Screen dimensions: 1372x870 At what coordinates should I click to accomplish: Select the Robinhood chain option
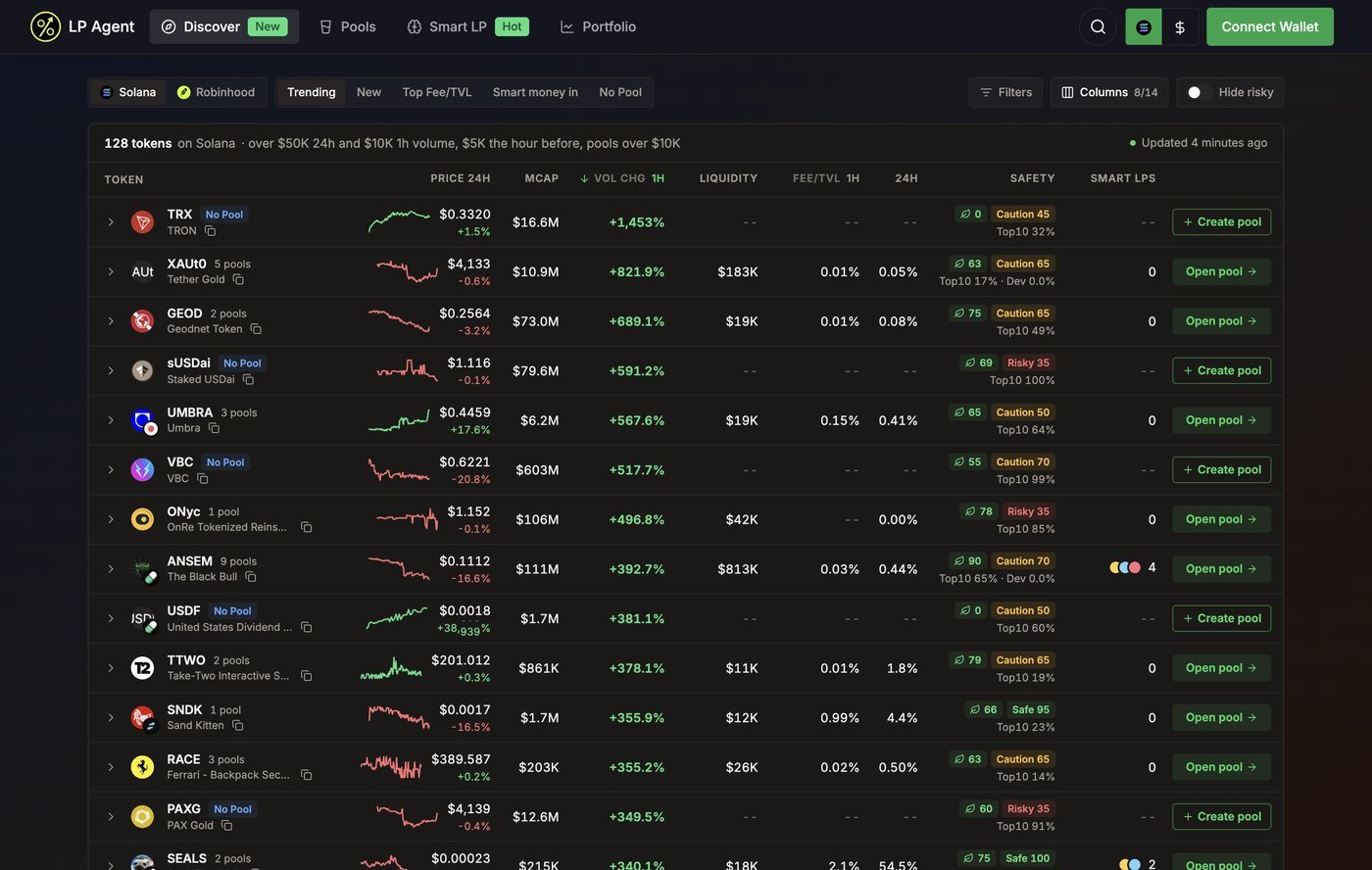tap(216, 92)
